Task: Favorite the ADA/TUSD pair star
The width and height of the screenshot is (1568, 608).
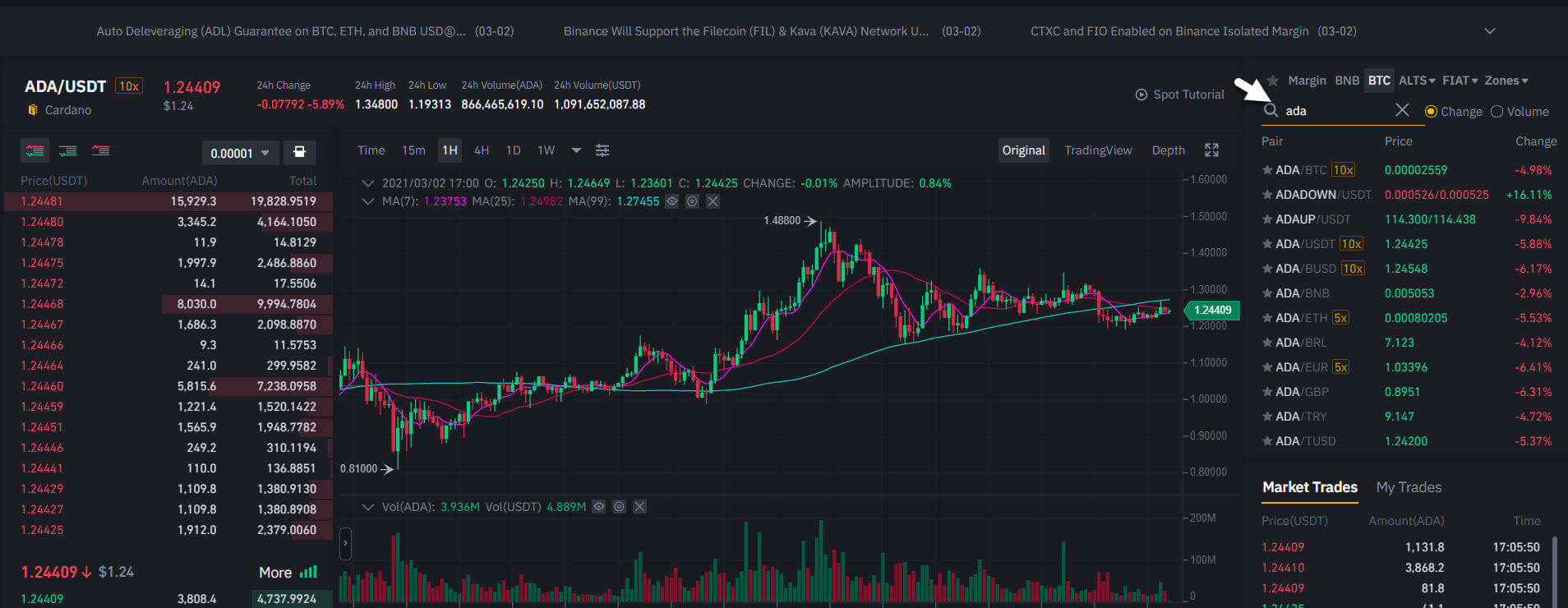Action: click(x=1267, y=441)
